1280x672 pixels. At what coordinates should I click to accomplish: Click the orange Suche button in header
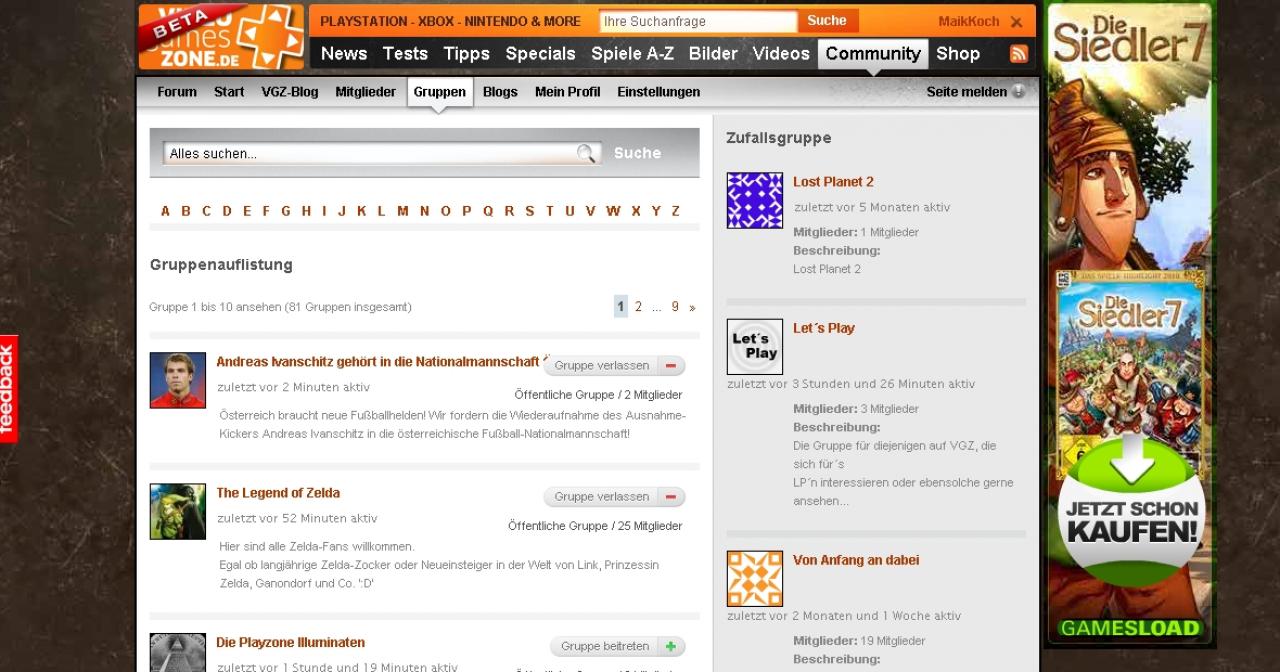tap(827, 21)
